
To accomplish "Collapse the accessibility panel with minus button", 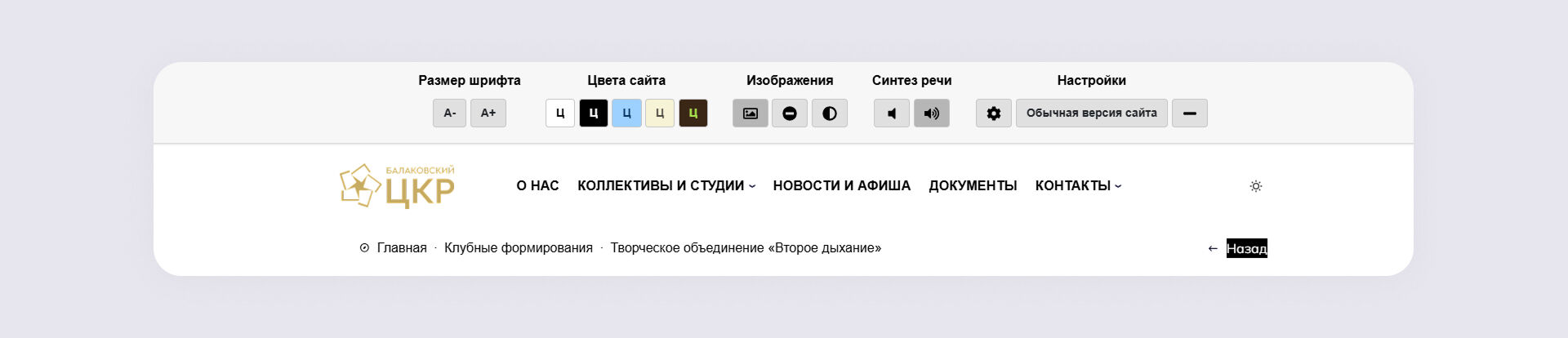I will pos(1189,113).
